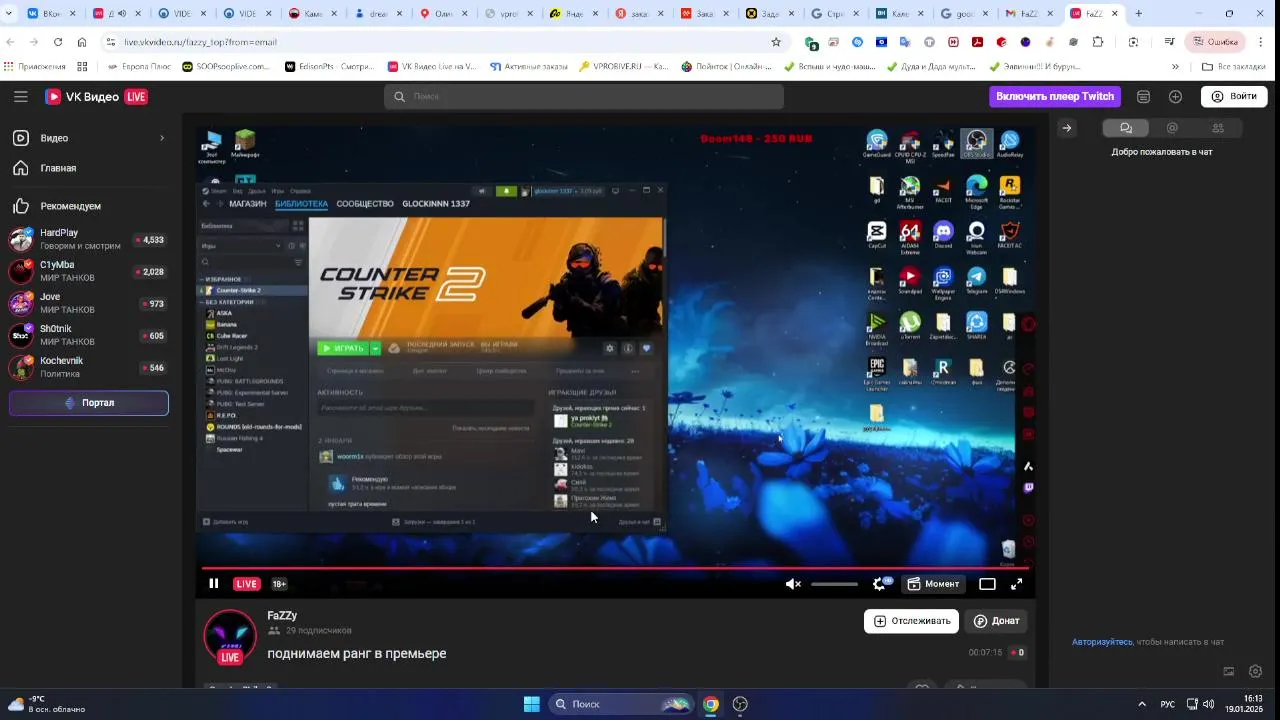This screenshot has height=720, width=1280.
Task: Select the mentions tab in chat
Action: click(1172, 128)
